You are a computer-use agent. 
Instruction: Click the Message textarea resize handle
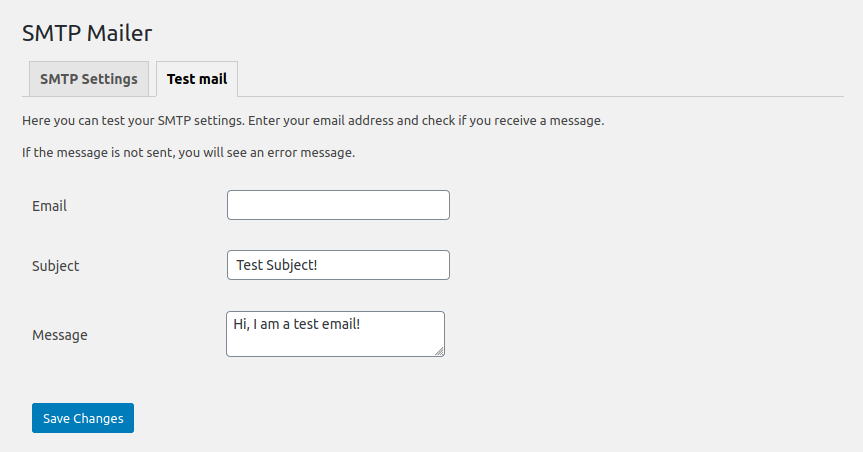(x=439, y=351)
